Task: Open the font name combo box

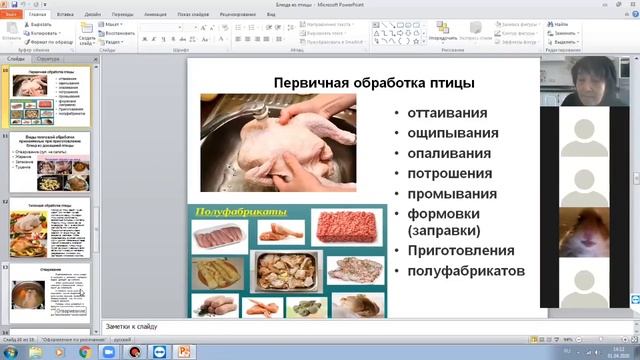Action: [162, 27]
